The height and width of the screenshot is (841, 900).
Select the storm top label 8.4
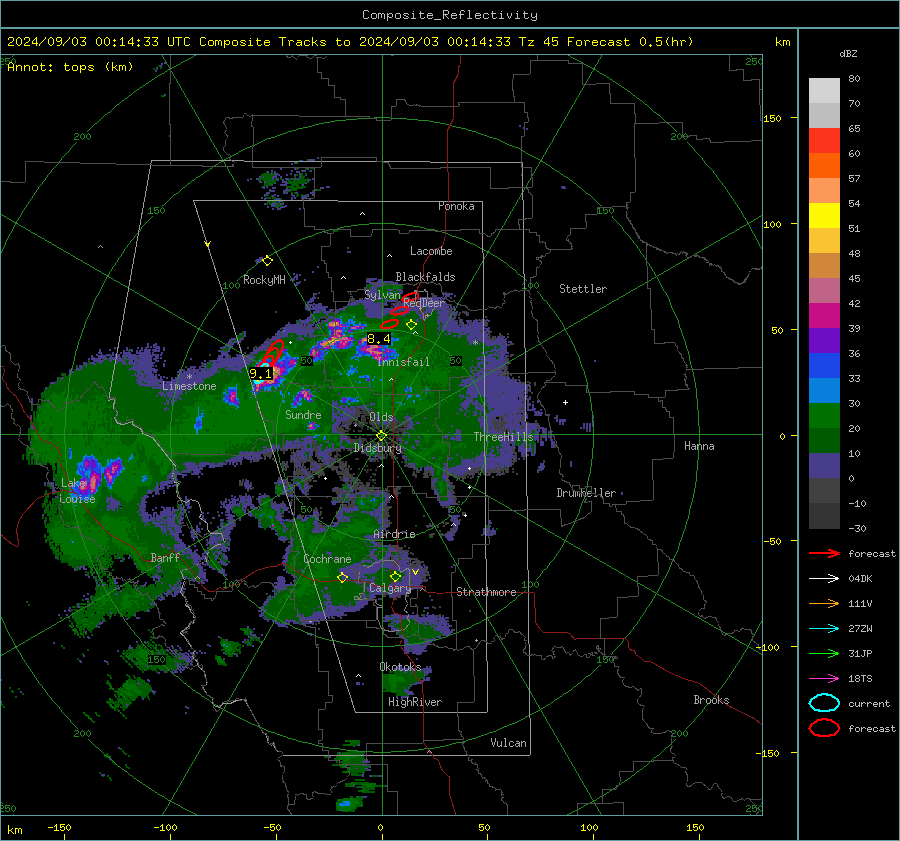[x=379, y=339]
